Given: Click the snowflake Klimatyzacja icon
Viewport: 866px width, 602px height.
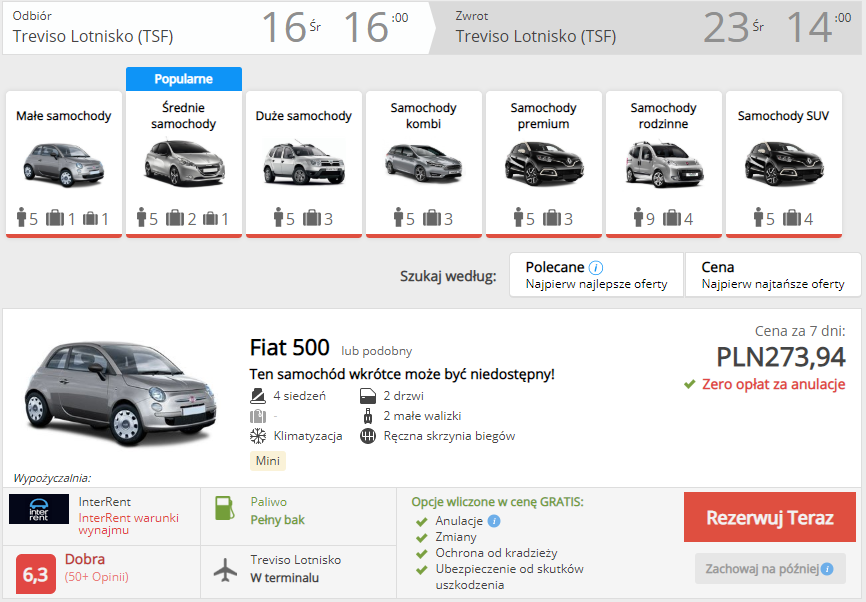Looking at the screenshot, I should point(258,436).
